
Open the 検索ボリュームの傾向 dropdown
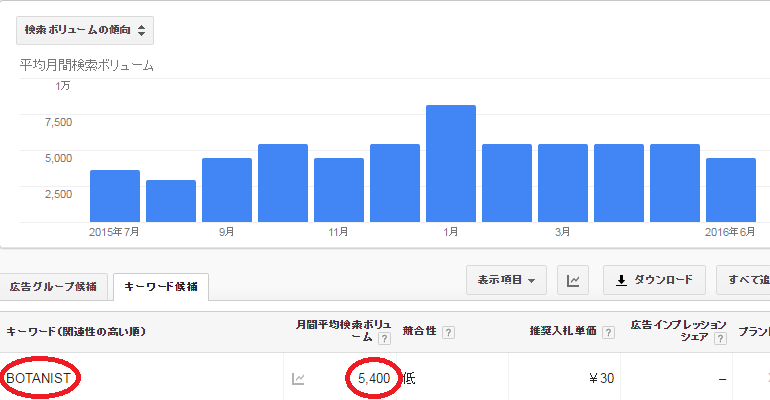point(85,30)
